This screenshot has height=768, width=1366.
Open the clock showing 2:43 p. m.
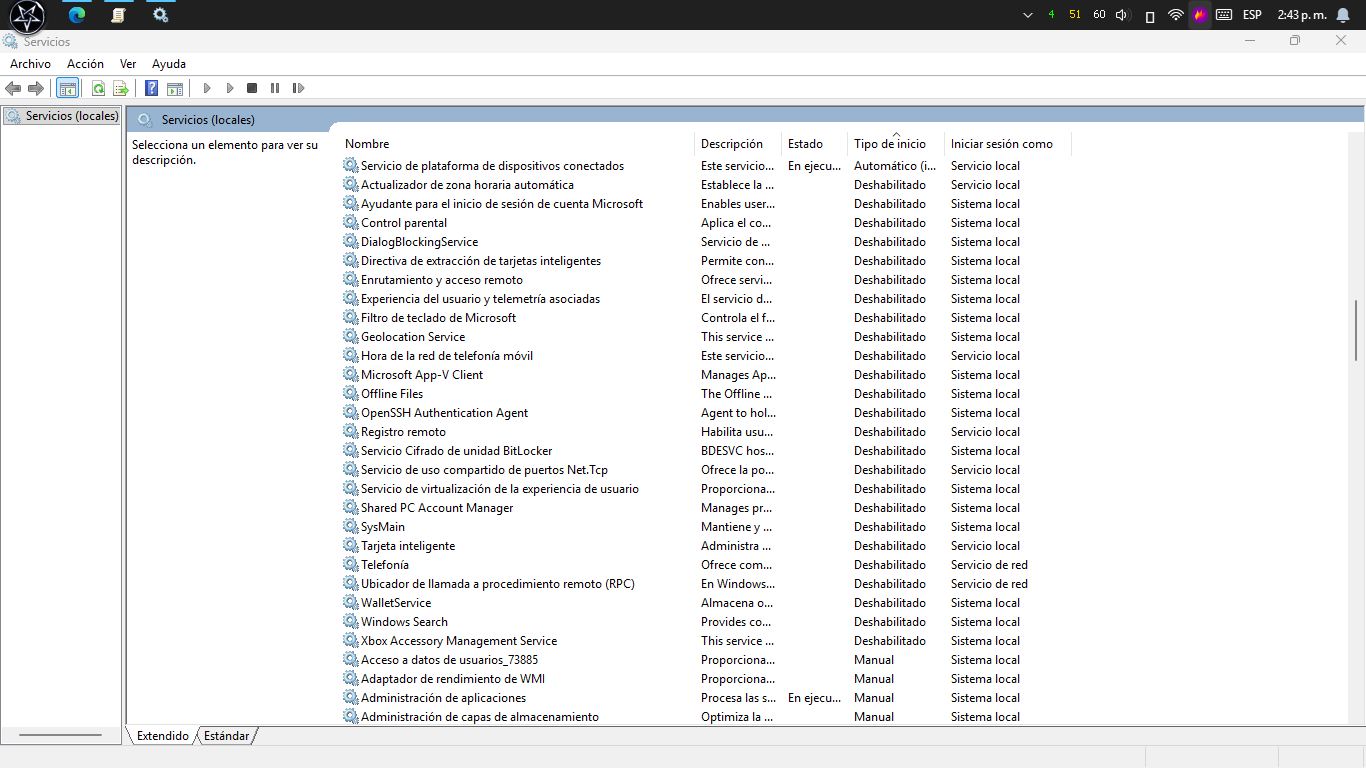1302,15
